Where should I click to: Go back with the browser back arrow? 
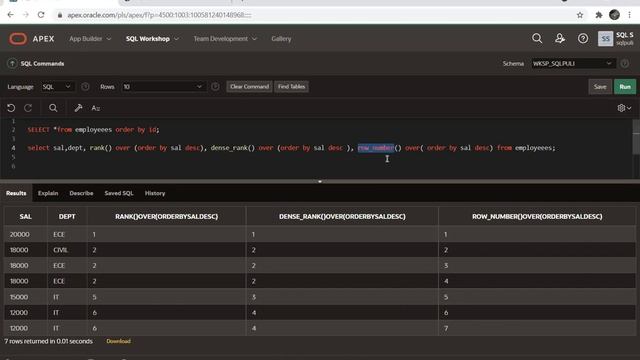(11, 15)
